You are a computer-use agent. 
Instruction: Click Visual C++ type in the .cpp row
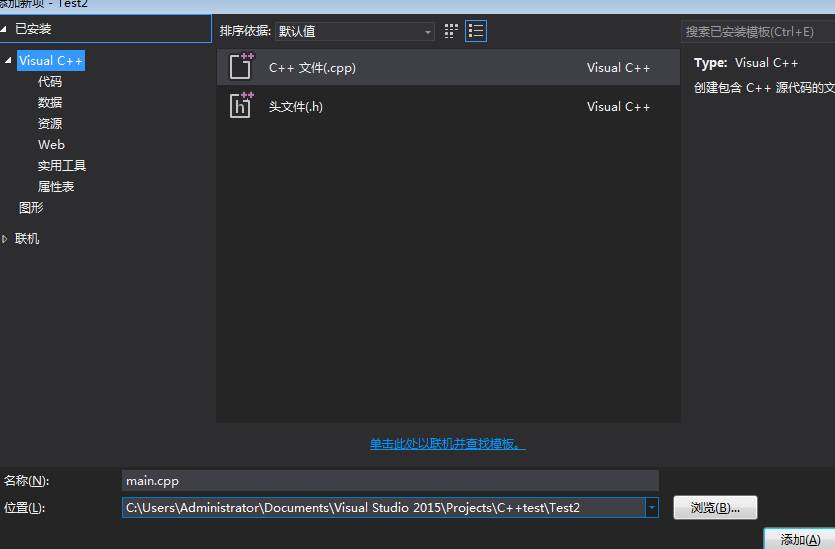(618, 68)
